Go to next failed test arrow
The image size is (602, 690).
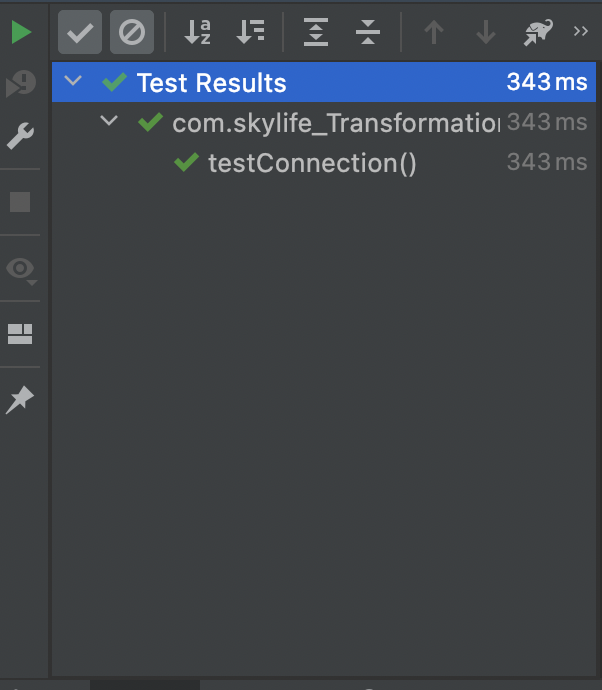[486, 32]
